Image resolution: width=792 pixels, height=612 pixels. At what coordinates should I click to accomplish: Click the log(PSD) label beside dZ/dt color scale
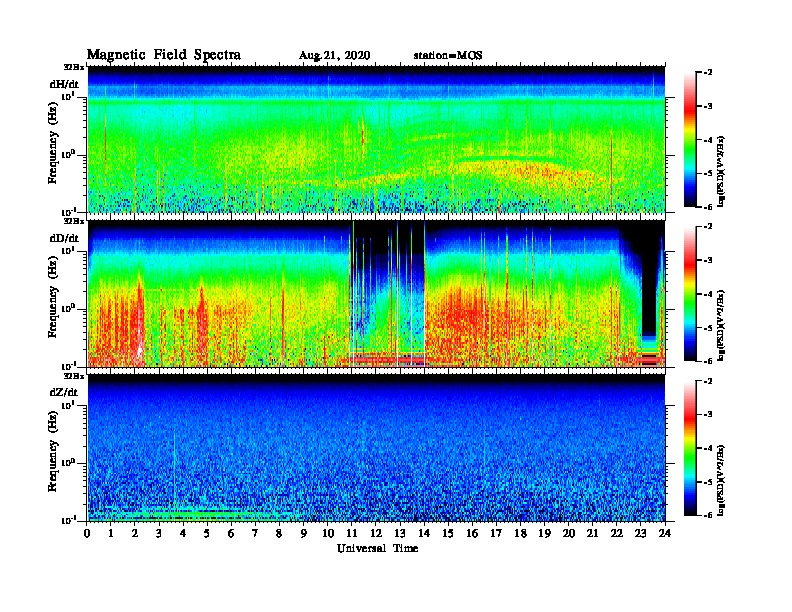pos(721,480)
